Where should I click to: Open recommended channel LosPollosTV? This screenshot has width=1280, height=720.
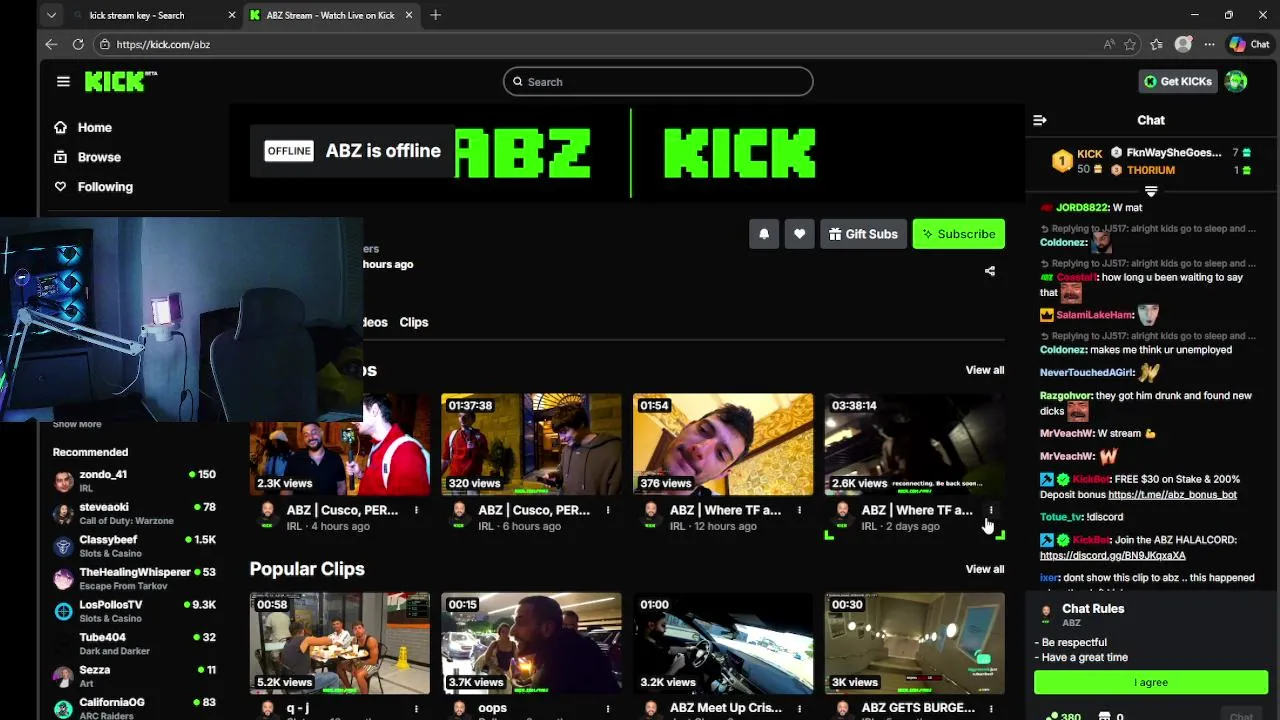coord(134,611)
